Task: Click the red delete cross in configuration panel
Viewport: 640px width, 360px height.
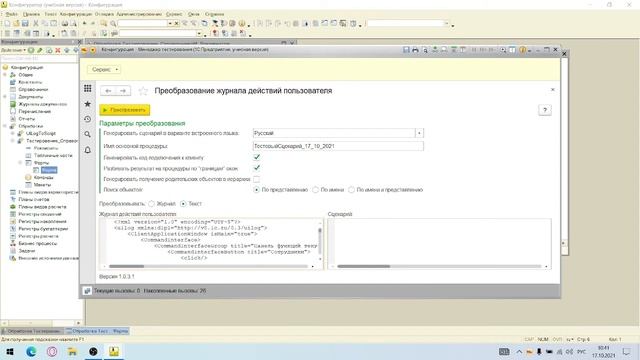Action: [x=58, y=50]
